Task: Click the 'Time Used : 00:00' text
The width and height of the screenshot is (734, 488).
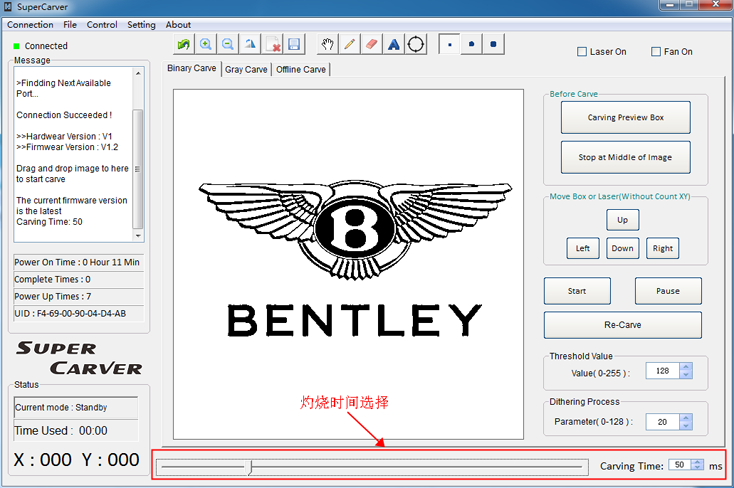Action: pyautogui.click(x=61, y=431)
